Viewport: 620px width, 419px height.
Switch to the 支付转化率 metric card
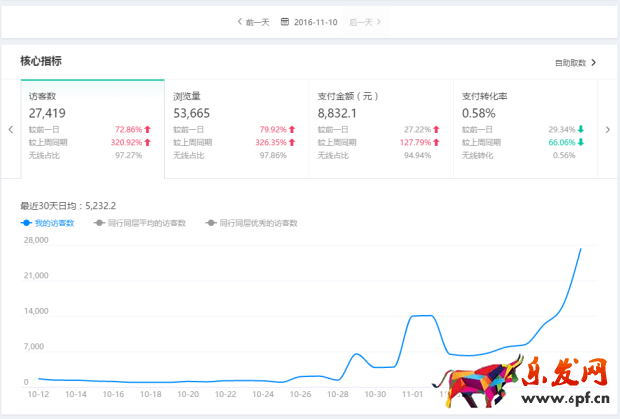[523, 128]
